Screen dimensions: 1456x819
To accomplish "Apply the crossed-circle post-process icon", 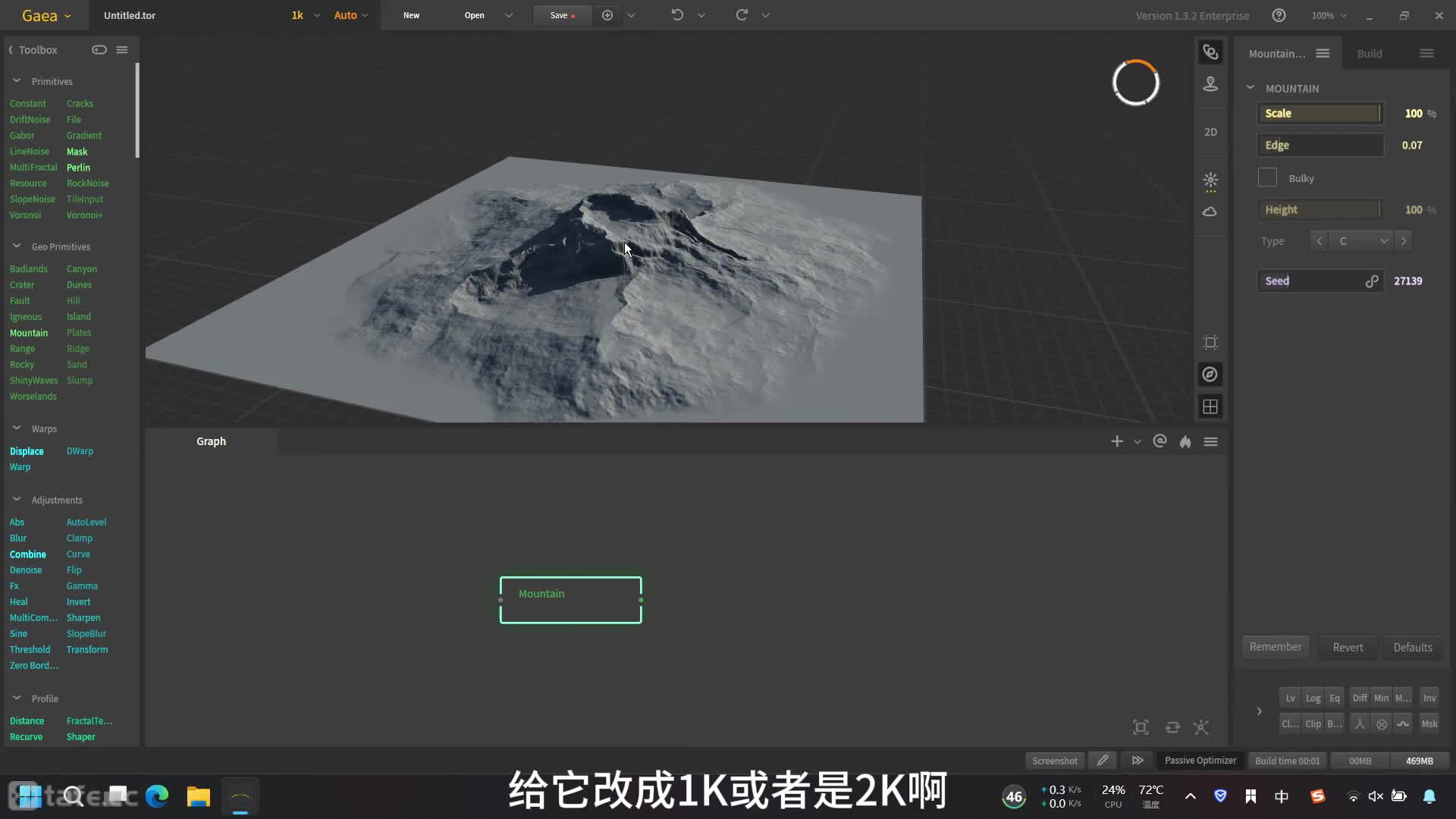I will 1382,723.
